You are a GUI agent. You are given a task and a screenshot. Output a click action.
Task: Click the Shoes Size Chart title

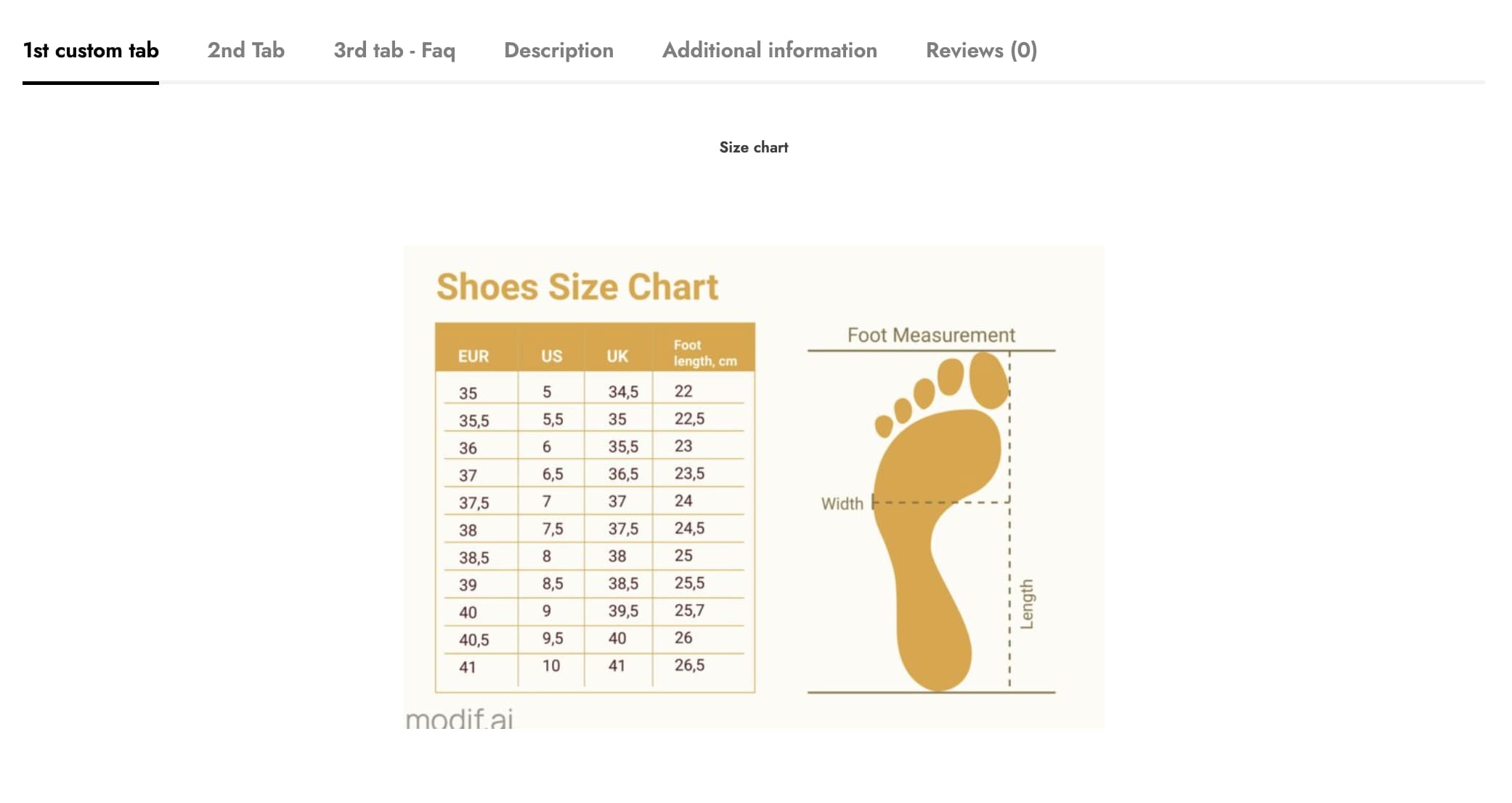tap(577, 287)
